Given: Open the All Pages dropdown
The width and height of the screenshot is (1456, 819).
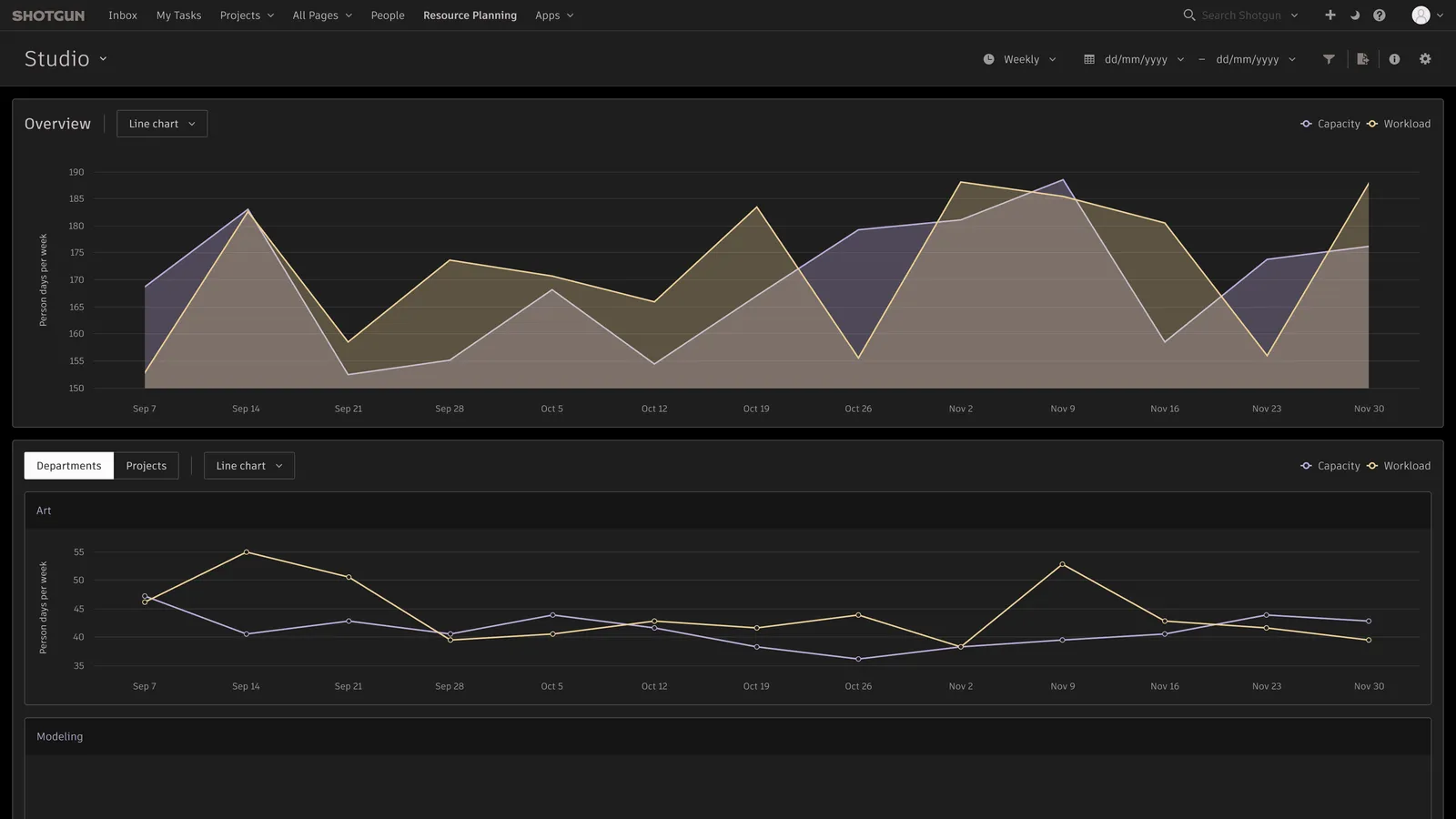Looking at the screenshot, I should coord(322,15).
